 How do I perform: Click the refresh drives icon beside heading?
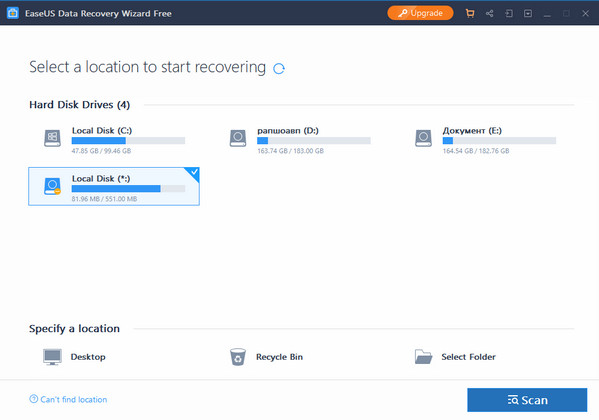pyautogui.click(x=279, y=68)
